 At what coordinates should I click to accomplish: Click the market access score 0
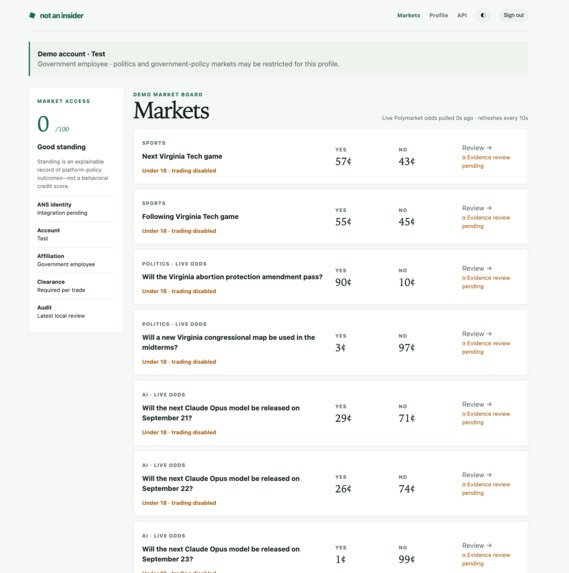tap(43, 124)
